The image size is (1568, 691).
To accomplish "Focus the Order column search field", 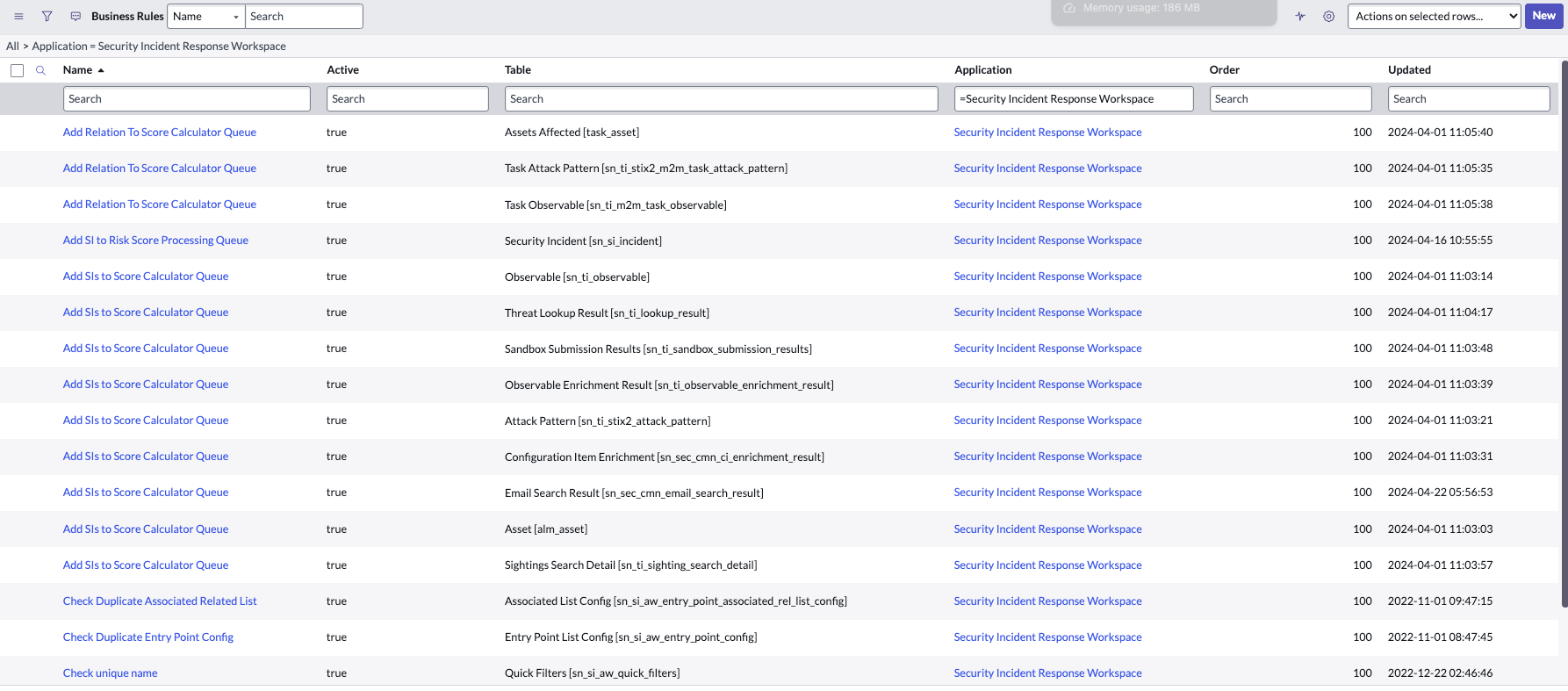I will pos(1291,99).
